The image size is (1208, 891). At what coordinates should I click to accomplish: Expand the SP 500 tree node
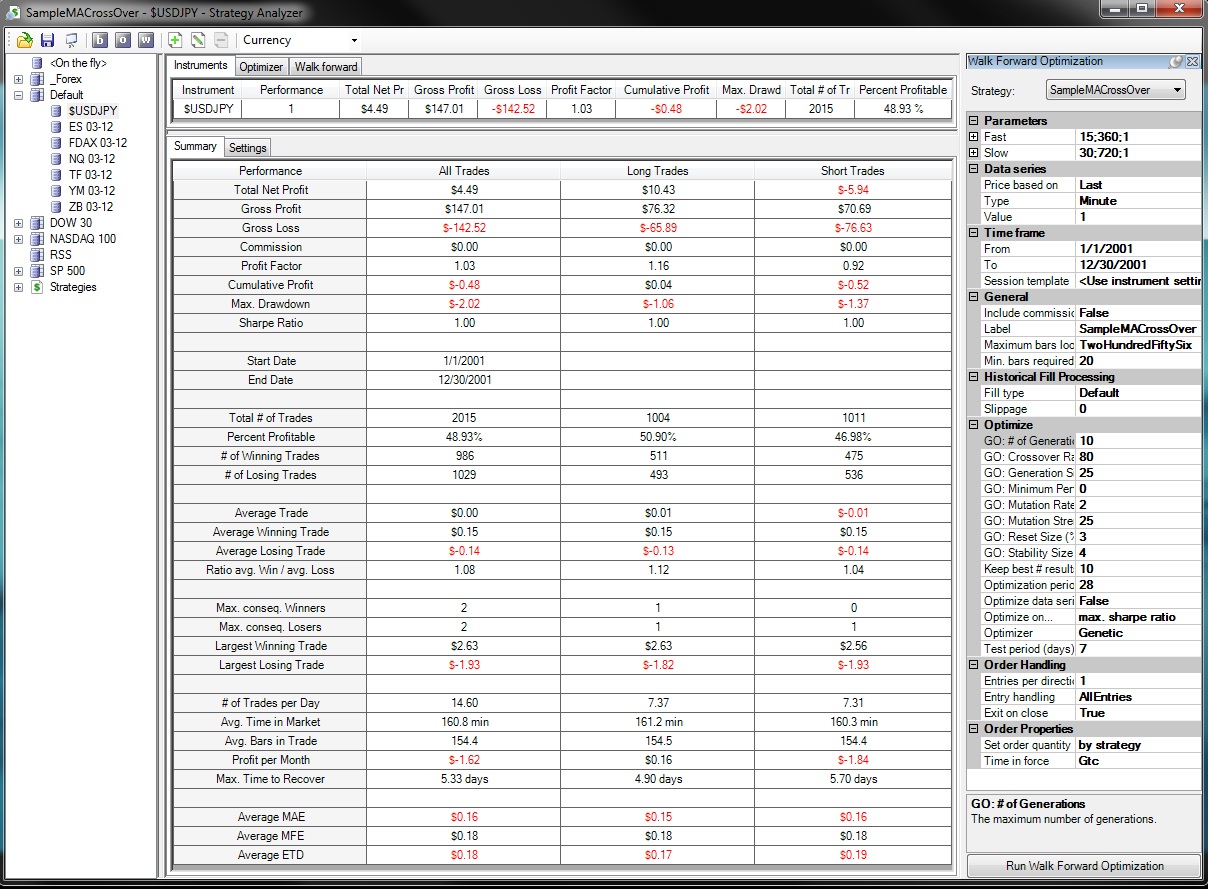tap(18, 271)
